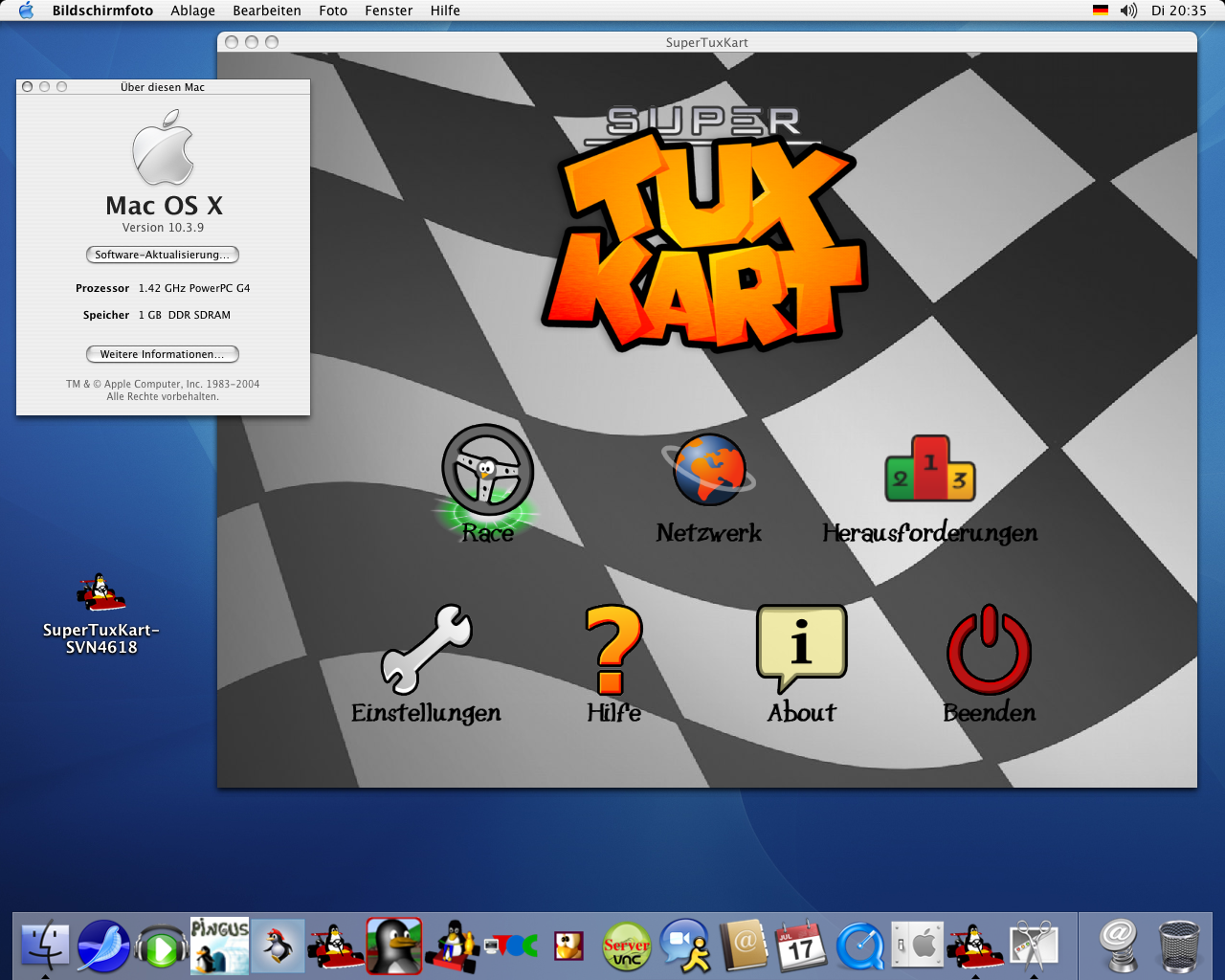Click Version 10.3.9 text
1225x980 pixels.
tap(163, 228)
